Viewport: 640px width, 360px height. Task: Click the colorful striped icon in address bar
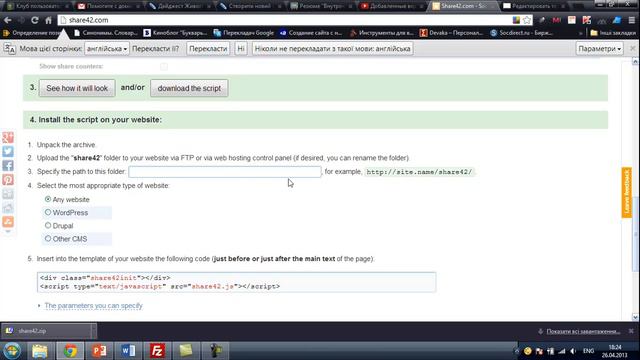point(516,20)
